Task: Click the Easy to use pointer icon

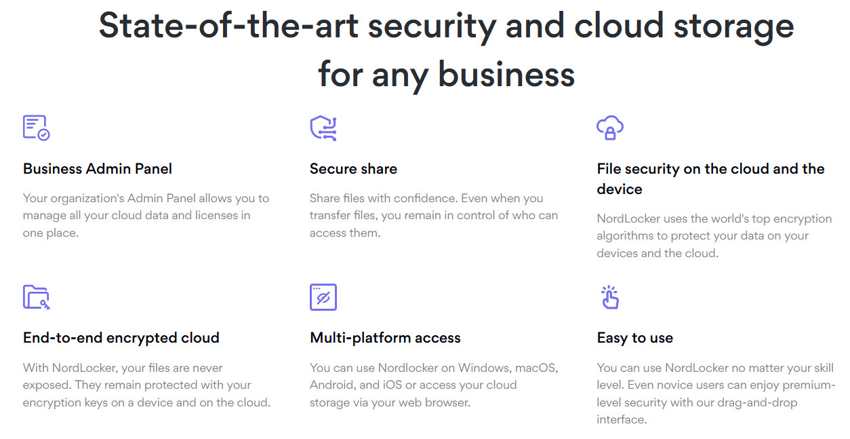Action: click(x=610, y=297)
